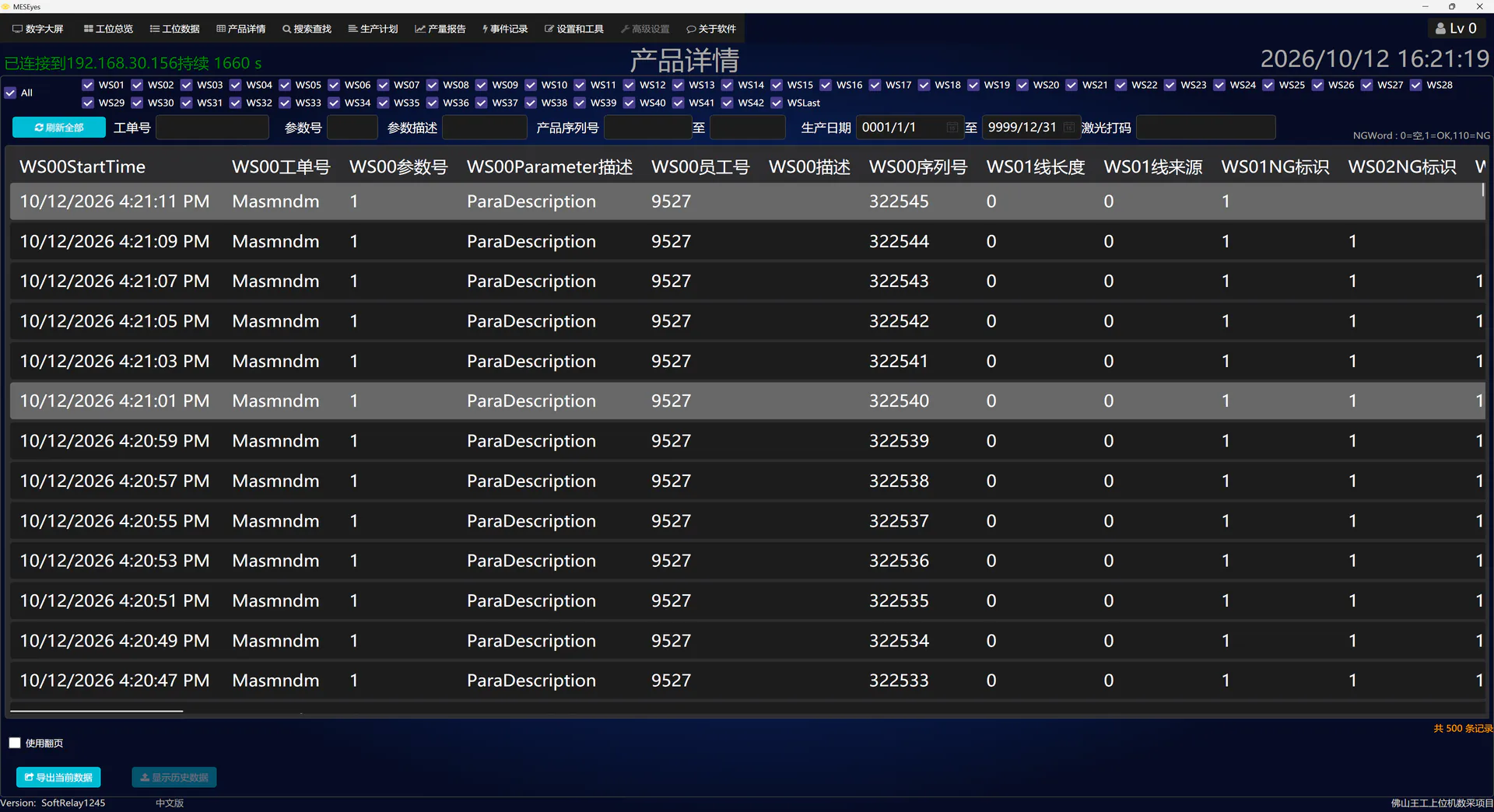Uncheck the WS15 checkbox

(777, 85)
